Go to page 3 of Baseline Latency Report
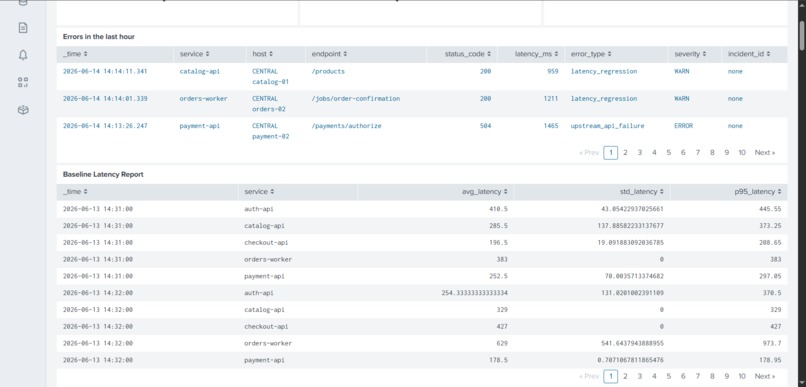The width and height of the screenshot is (806, 387). click(640, 376)
